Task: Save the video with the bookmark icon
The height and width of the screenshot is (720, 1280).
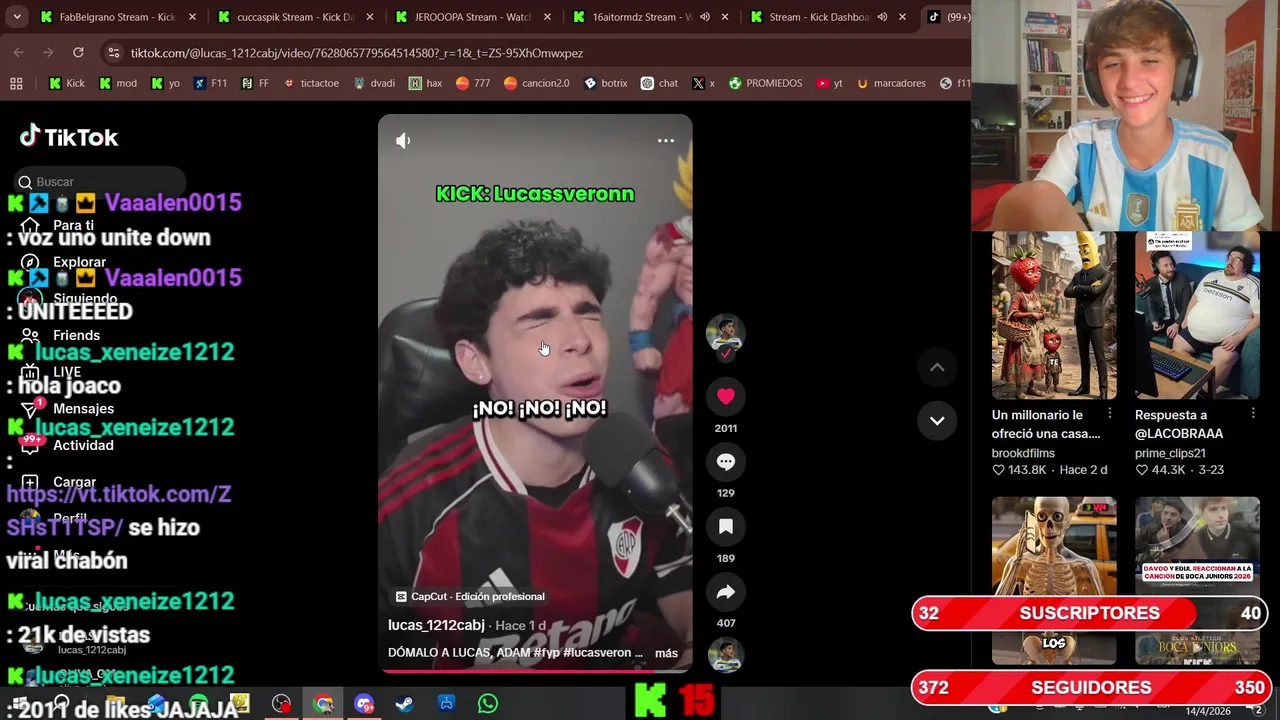Action: (726, 527)
